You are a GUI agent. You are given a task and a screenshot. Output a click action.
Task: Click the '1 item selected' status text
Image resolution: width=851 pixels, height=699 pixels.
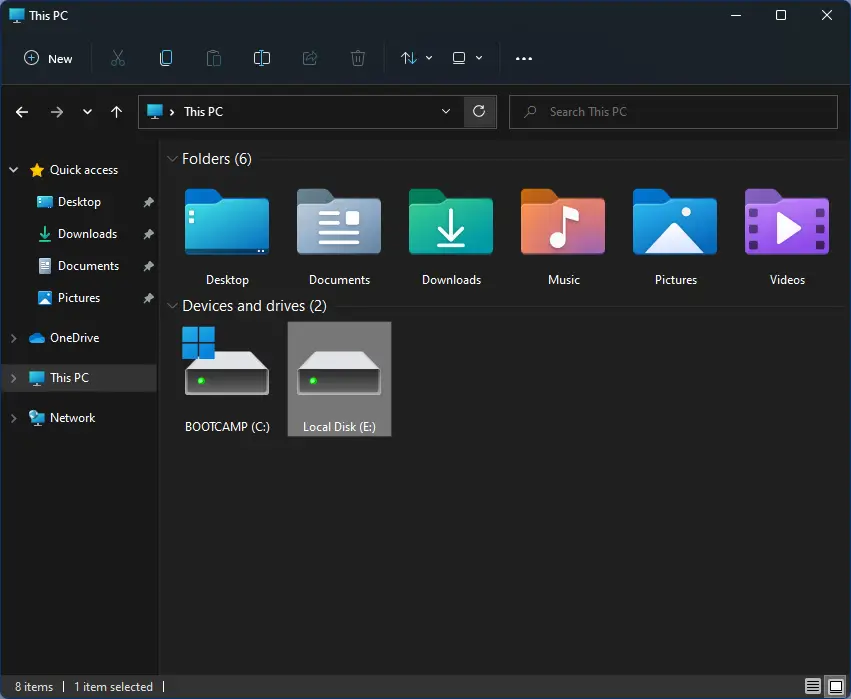click(x=113, y=687)
